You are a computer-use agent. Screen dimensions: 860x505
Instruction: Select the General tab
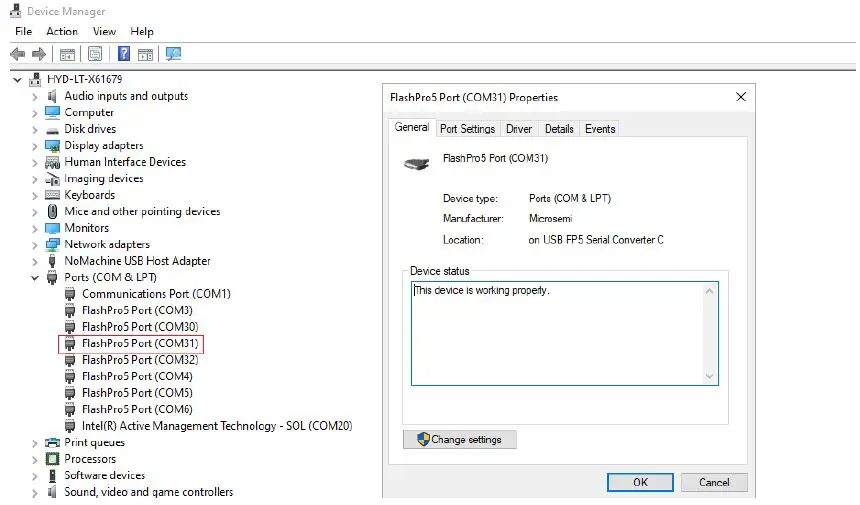tap(412, 127)
